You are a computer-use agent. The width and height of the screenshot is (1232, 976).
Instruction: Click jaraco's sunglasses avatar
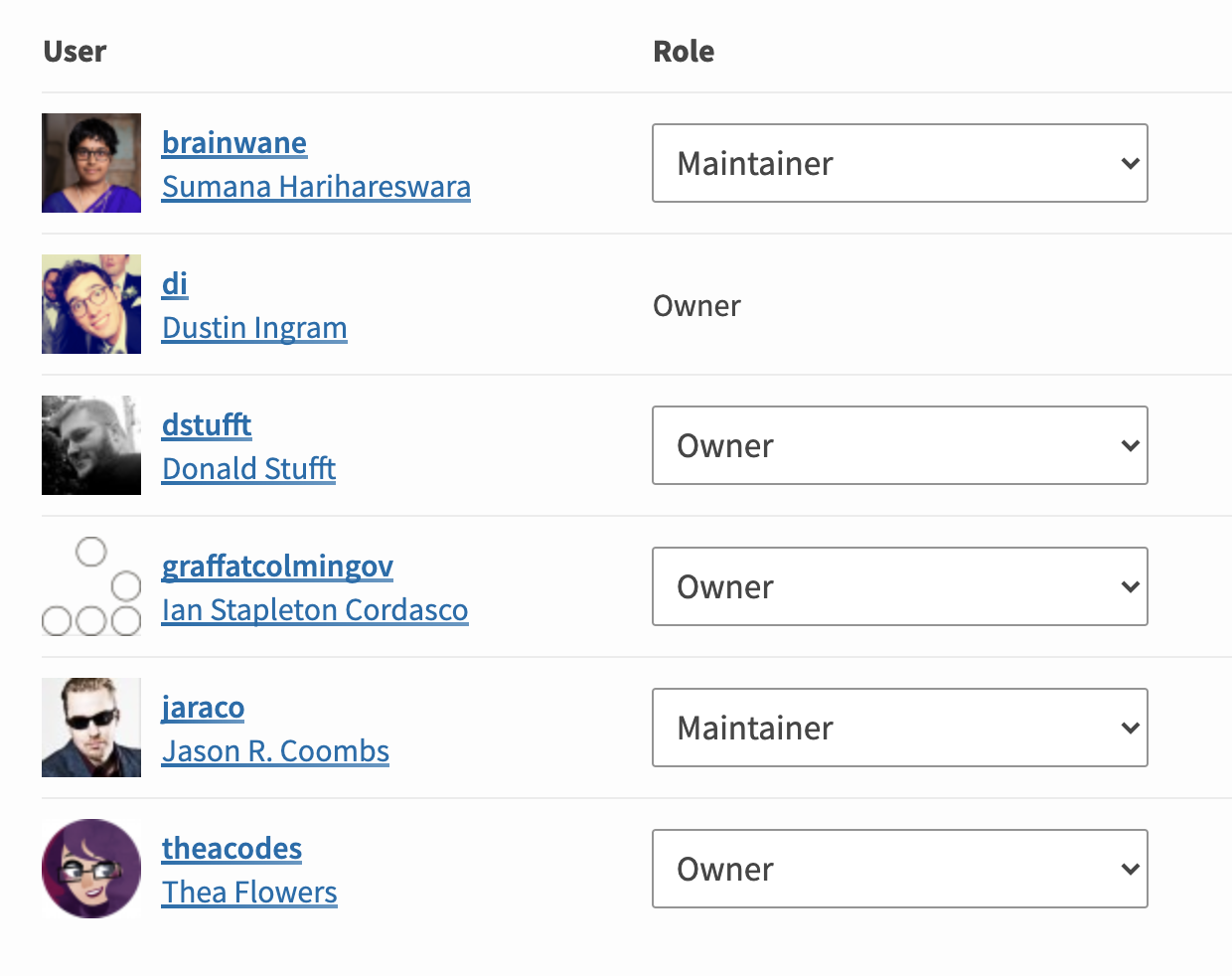point(90,728)
